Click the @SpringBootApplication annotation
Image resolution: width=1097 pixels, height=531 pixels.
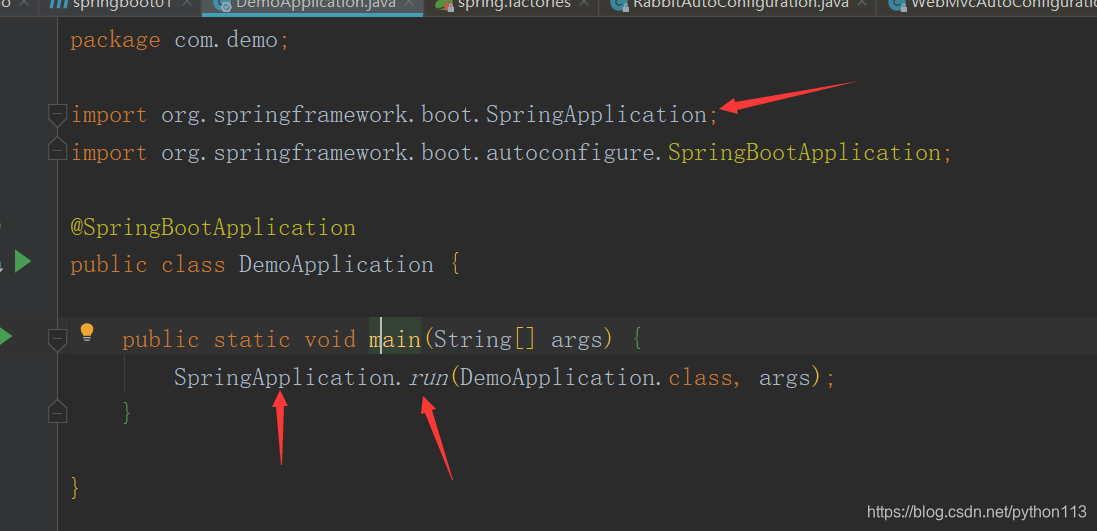(x=213, y=227)
